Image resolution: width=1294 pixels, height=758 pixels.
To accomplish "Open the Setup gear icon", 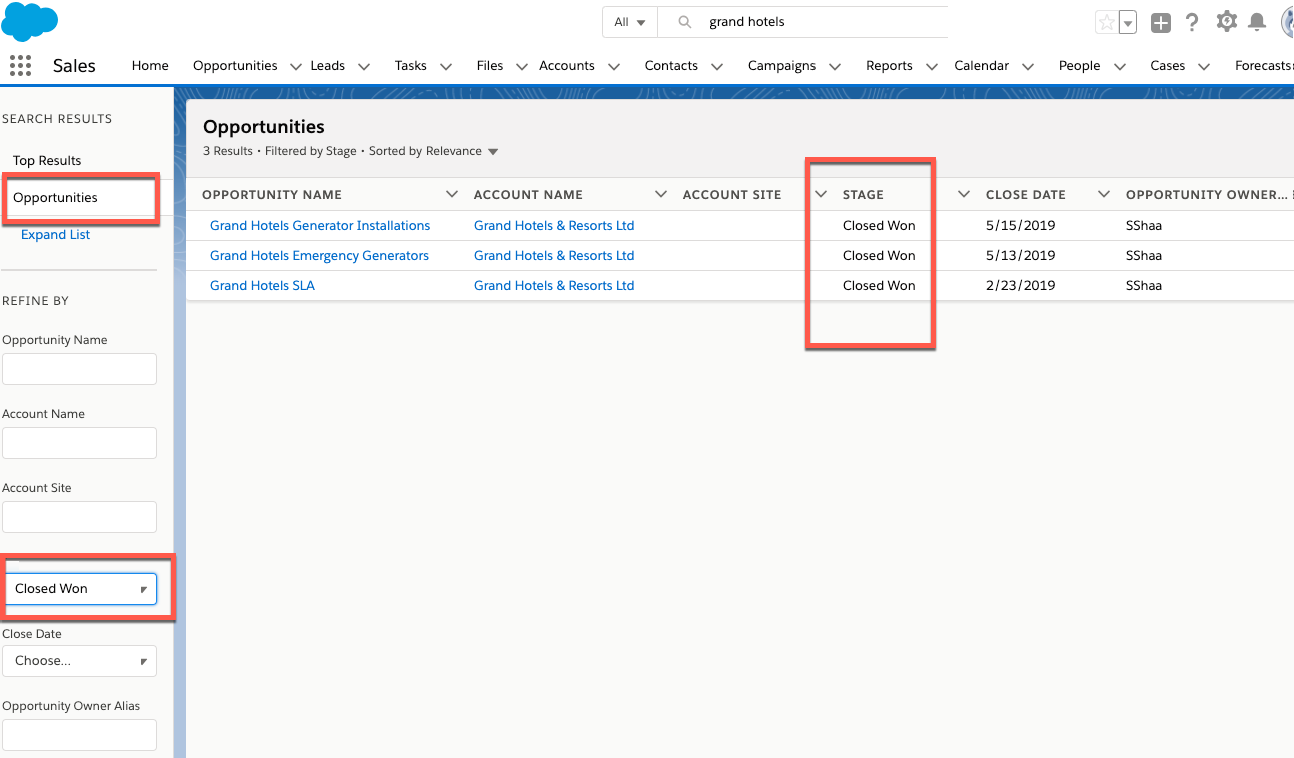I will [x=1226, y=22].
